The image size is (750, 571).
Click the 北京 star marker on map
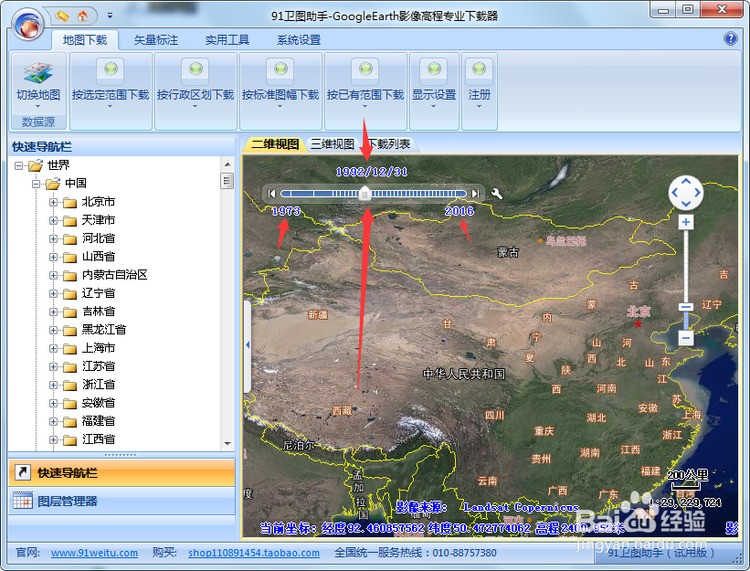(x=638, y=324)
